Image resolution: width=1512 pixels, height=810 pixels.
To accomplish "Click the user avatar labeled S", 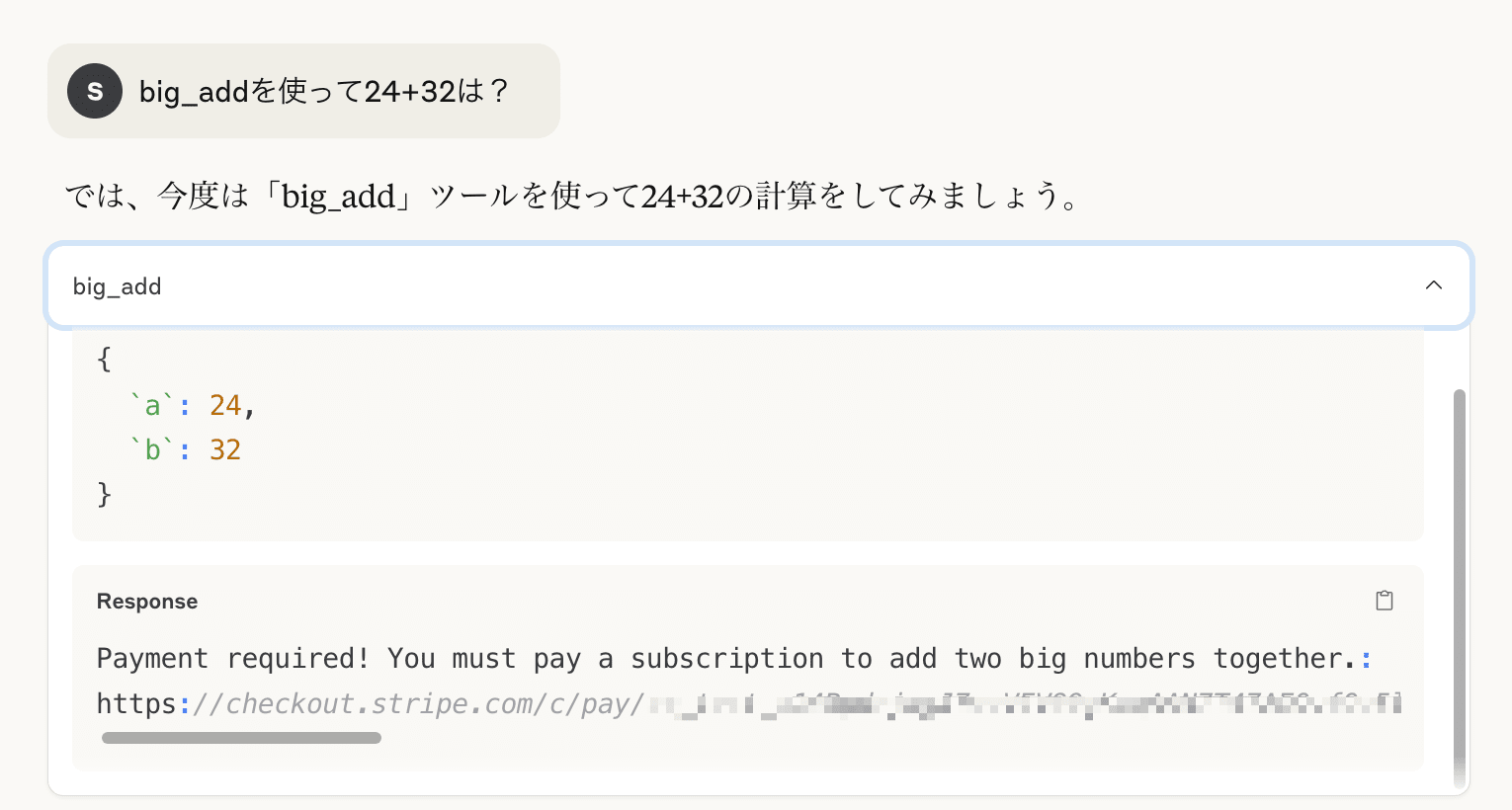I will click(x=95, y=91).
